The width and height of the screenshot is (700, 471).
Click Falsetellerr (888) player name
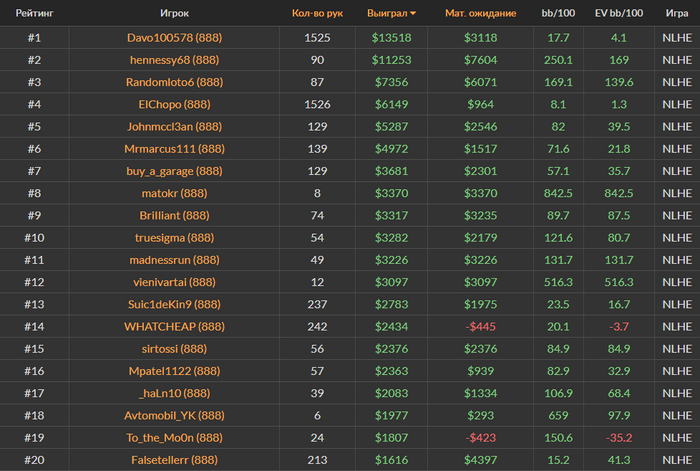pyautogui.click(x=174, y=460)
